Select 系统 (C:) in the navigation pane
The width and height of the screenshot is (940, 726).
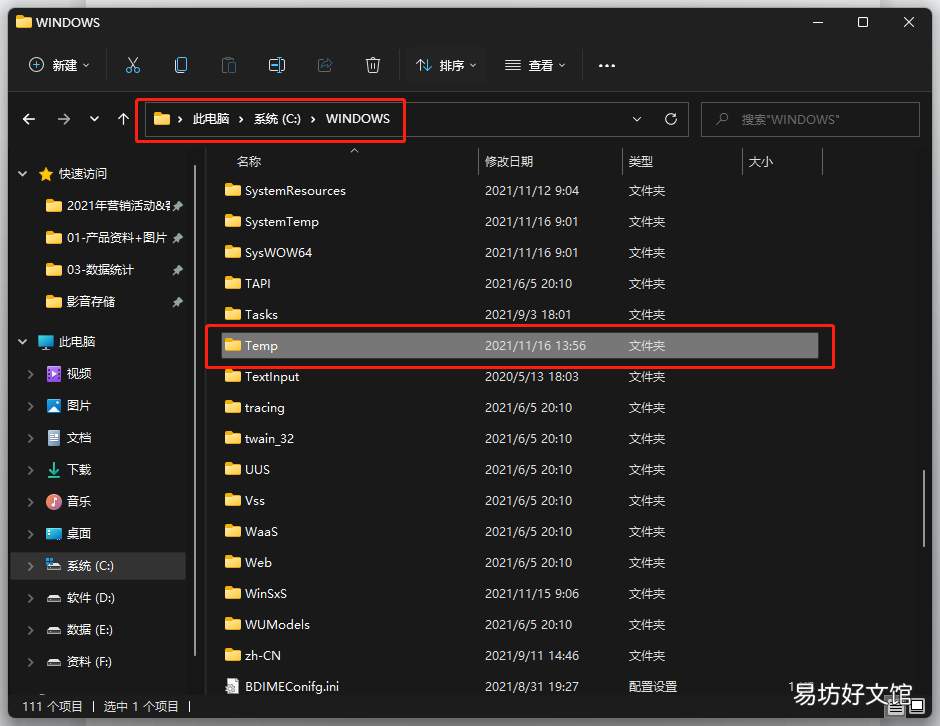click(98, 566)
